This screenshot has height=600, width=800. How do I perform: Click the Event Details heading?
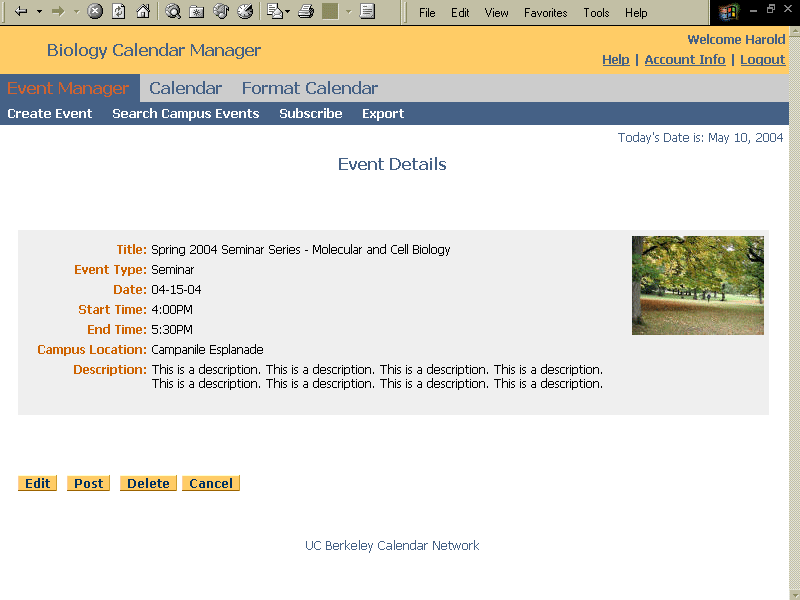coord(392,164)
